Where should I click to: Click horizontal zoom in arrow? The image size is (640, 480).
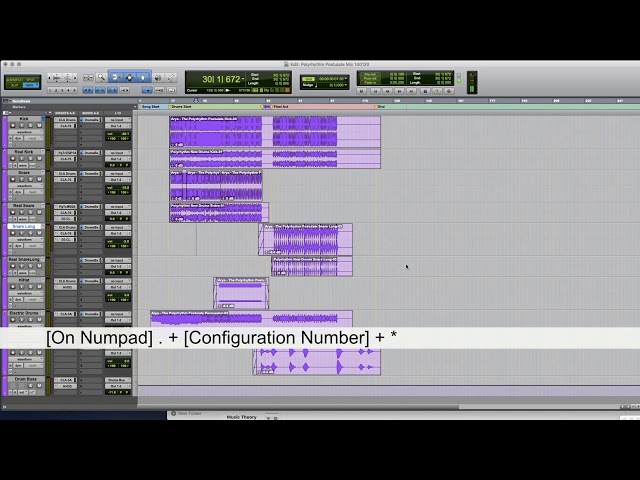75,77
